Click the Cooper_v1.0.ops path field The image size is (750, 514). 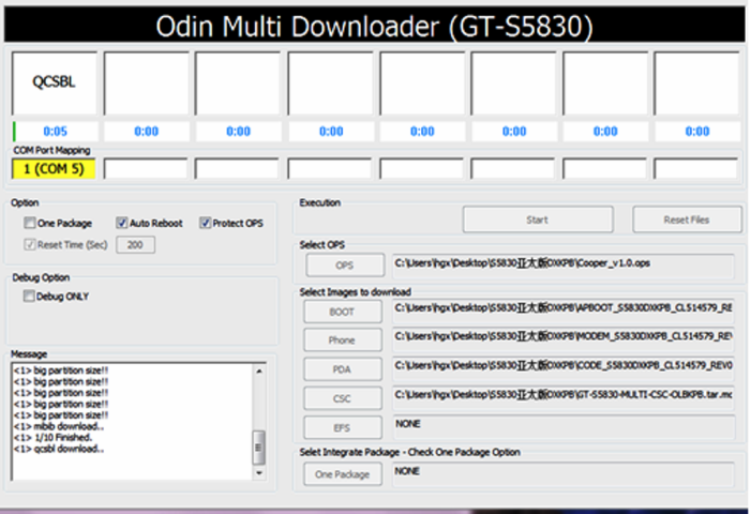tap(563, 265)
